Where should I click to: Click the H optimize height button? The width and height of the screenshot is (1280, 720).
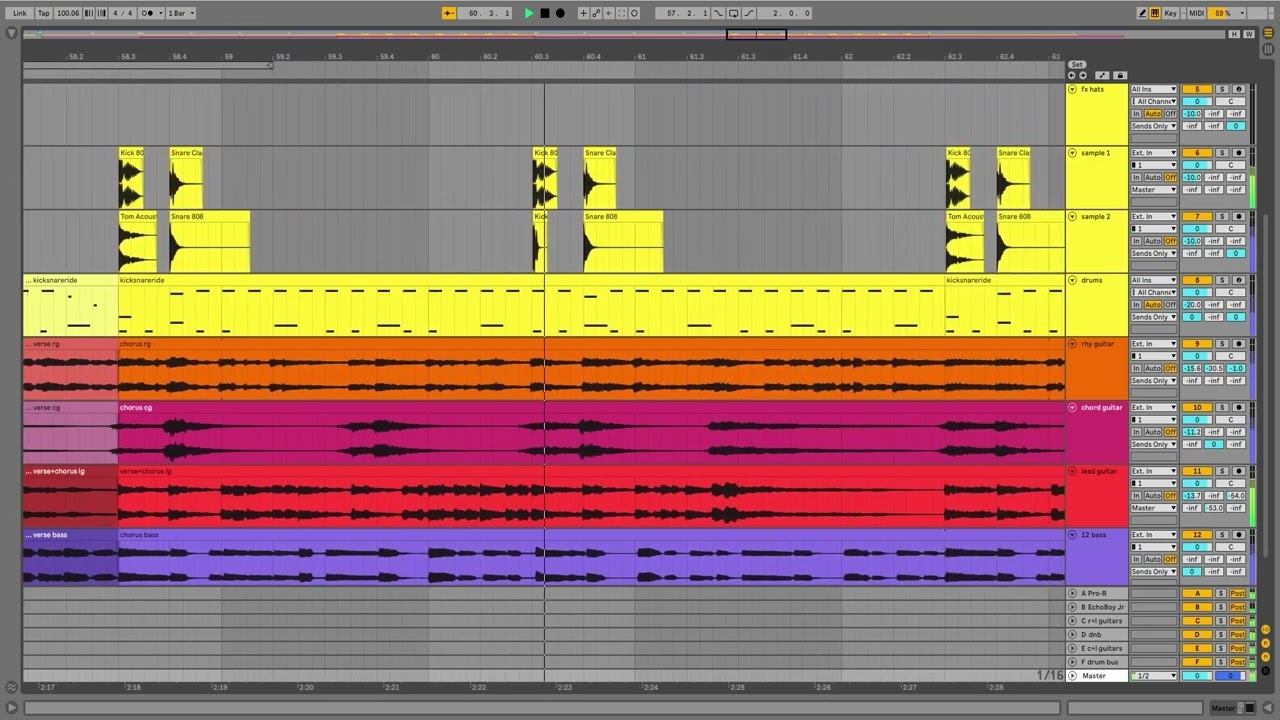pos(1235,34)
